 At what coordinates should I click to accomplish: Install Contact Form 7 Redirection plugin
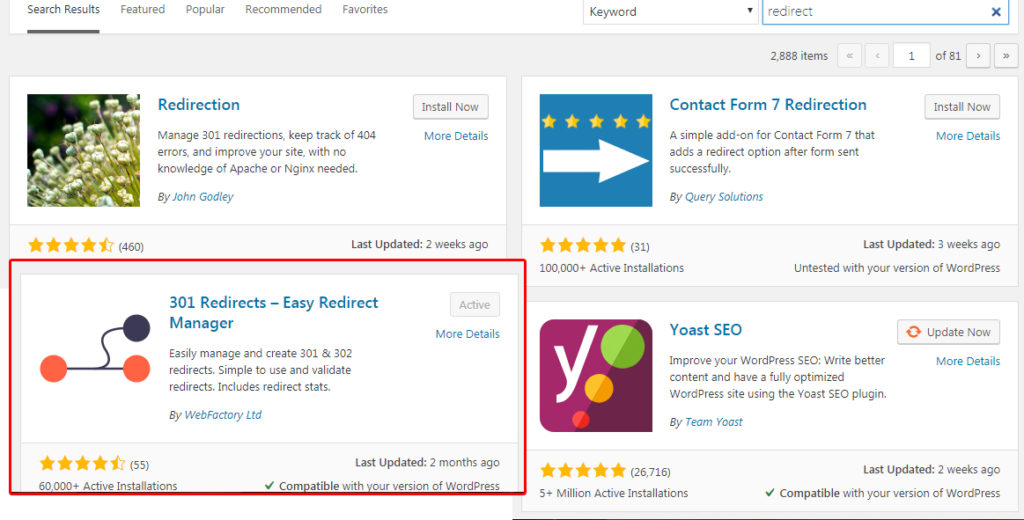tap(962, 107)
